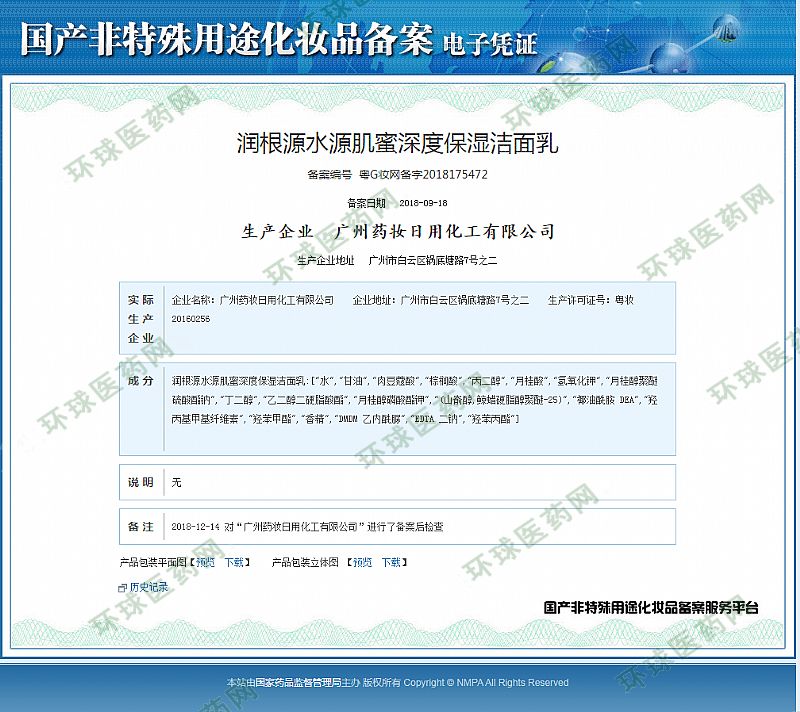
Task: Click the 电子凭证 text in the header
Action: tap(490, 43)
